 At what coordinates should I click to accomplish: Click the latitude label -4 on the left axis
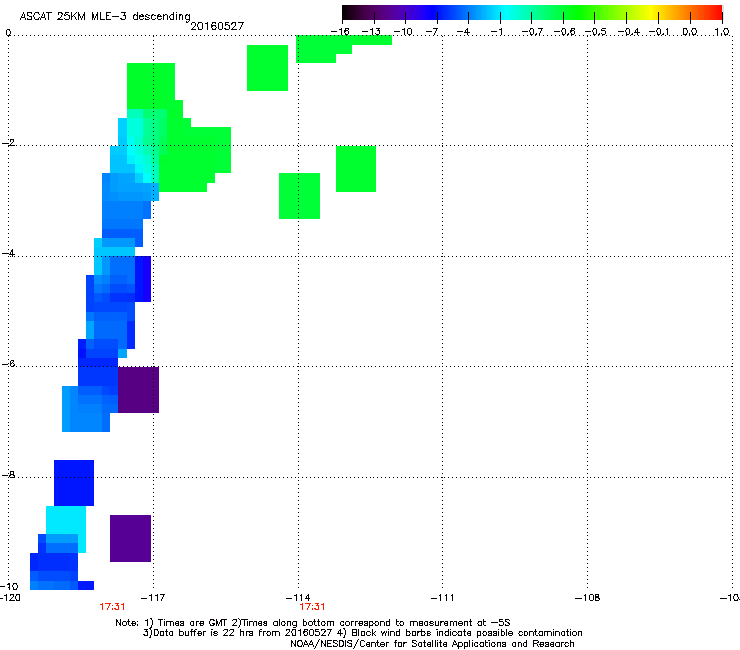(x=9, y=253)
